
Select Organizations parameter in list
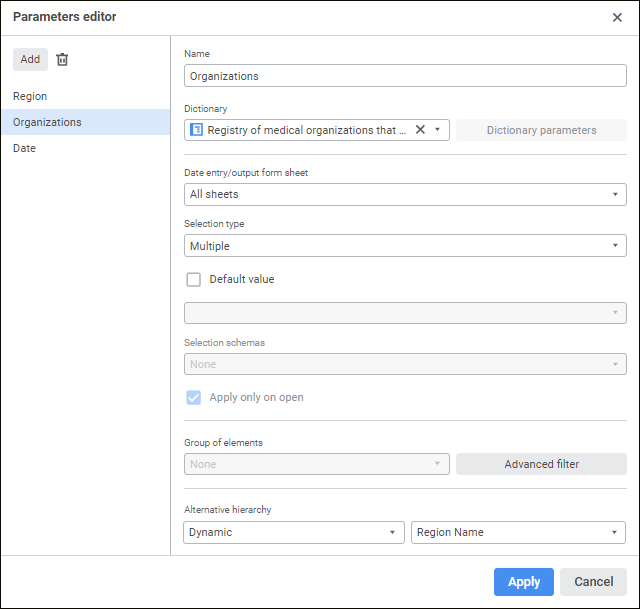(x=47, y=122)
